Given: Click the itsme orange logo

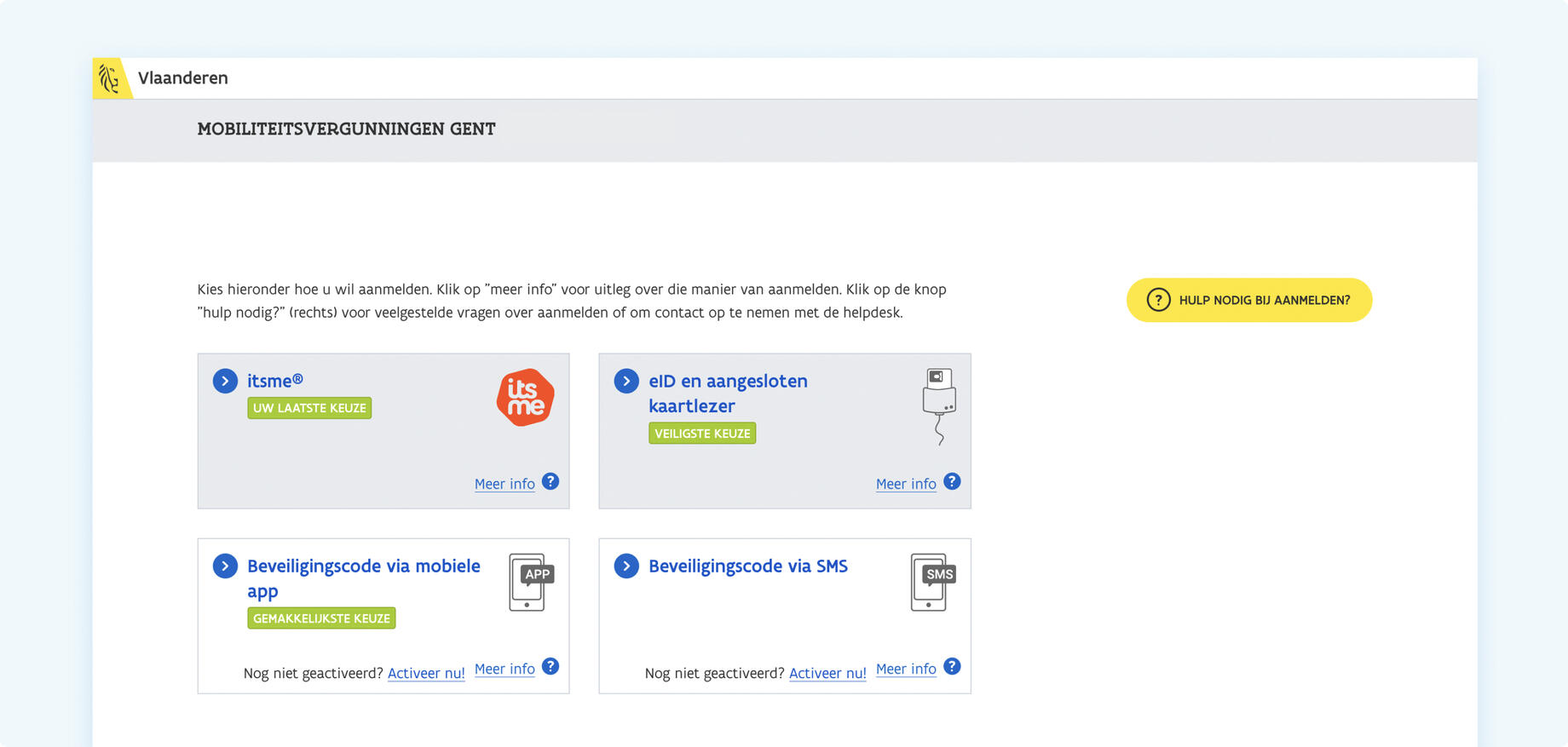Looking at the screenshot, I should (525, 397).
